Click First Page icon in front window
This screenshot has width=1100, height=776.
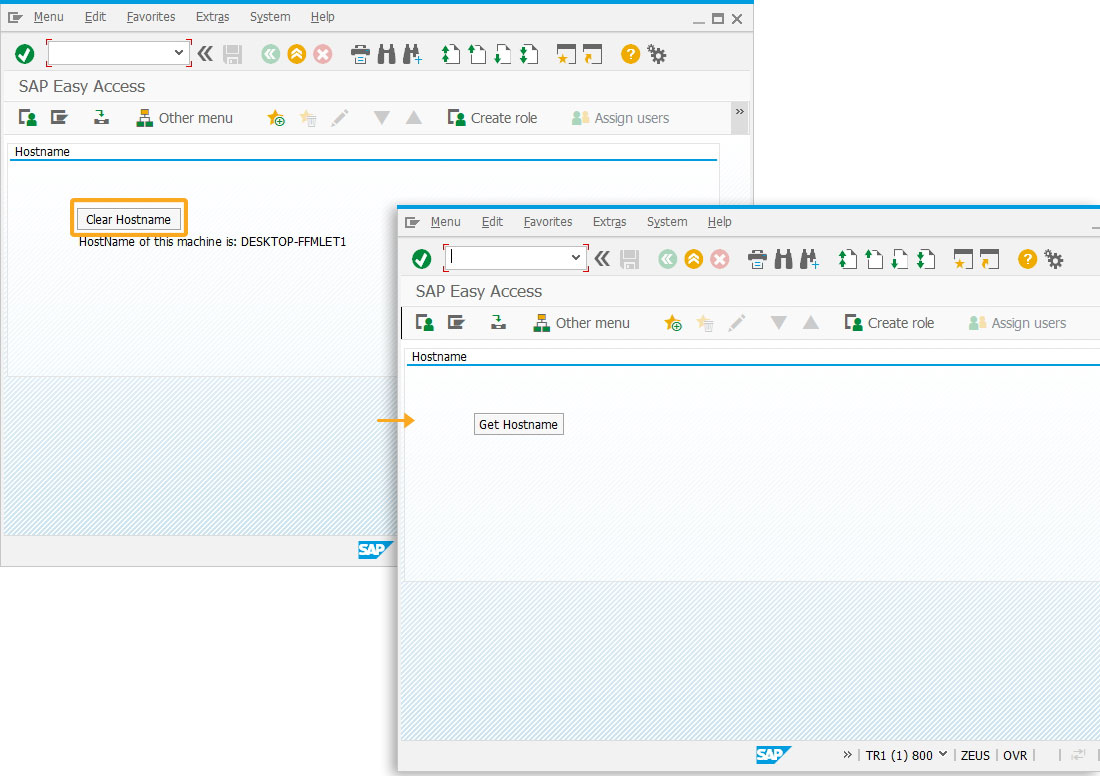tap(847, 259)
